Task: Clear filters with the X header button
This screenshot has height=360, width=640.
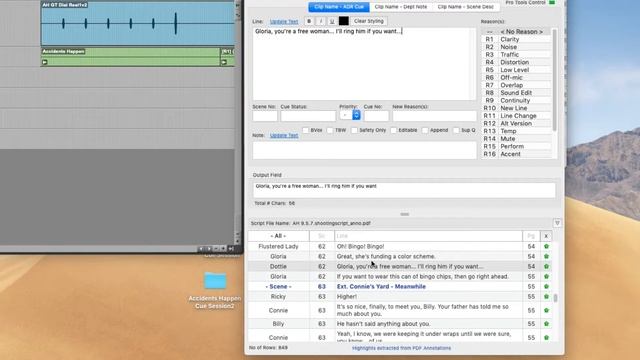Action: pos(546,236)
